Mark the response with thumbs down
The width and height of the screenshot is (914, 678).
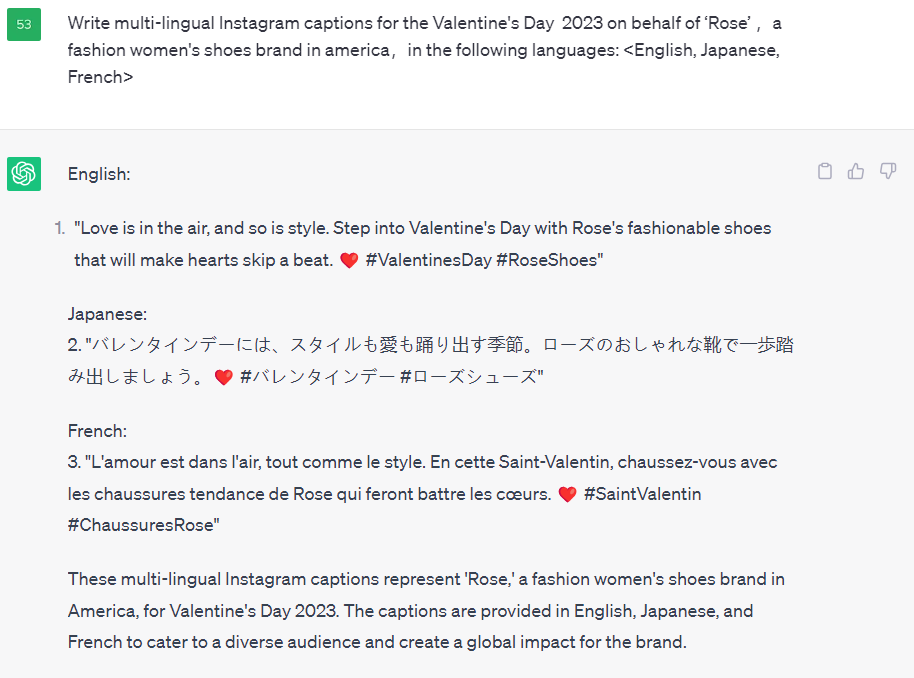click(888, 171)
